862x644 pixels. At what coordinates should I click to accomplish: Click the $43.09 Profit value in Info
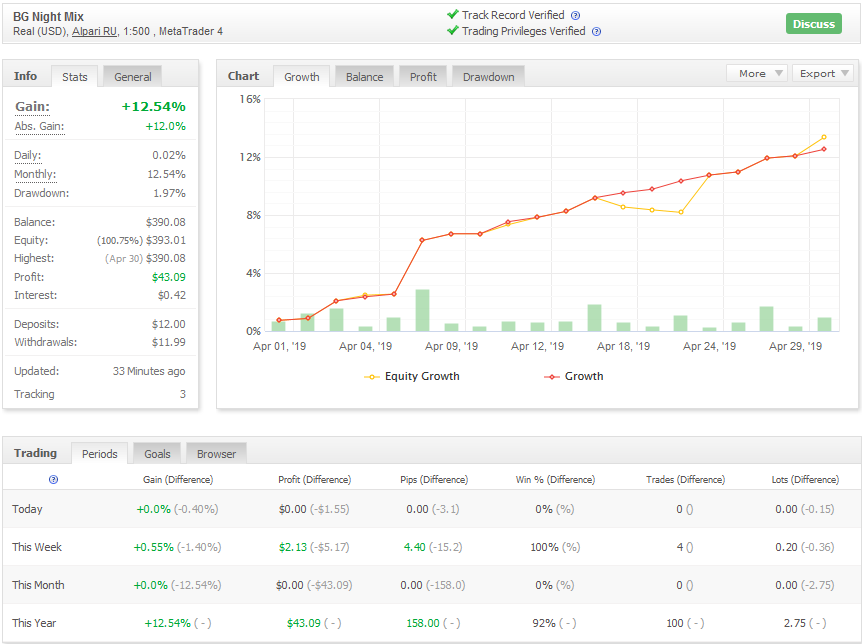(x=169, y=277)
